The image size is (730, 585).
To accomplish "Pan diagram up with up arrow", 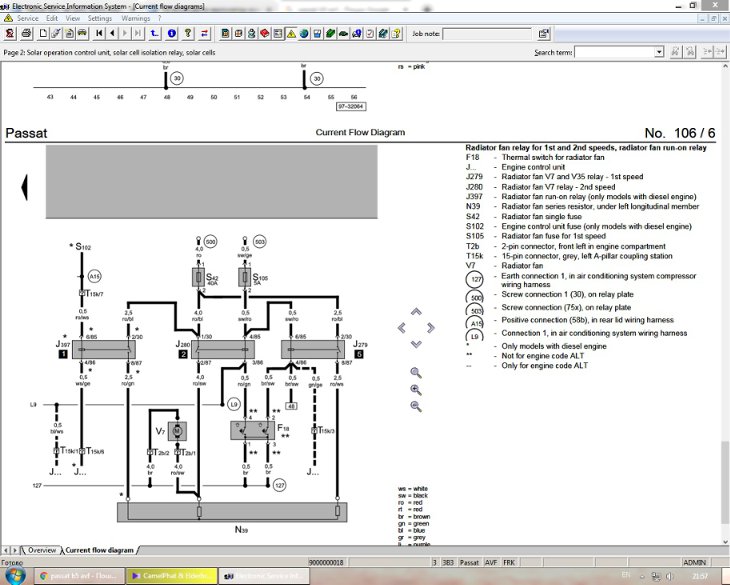I will 416,311.
